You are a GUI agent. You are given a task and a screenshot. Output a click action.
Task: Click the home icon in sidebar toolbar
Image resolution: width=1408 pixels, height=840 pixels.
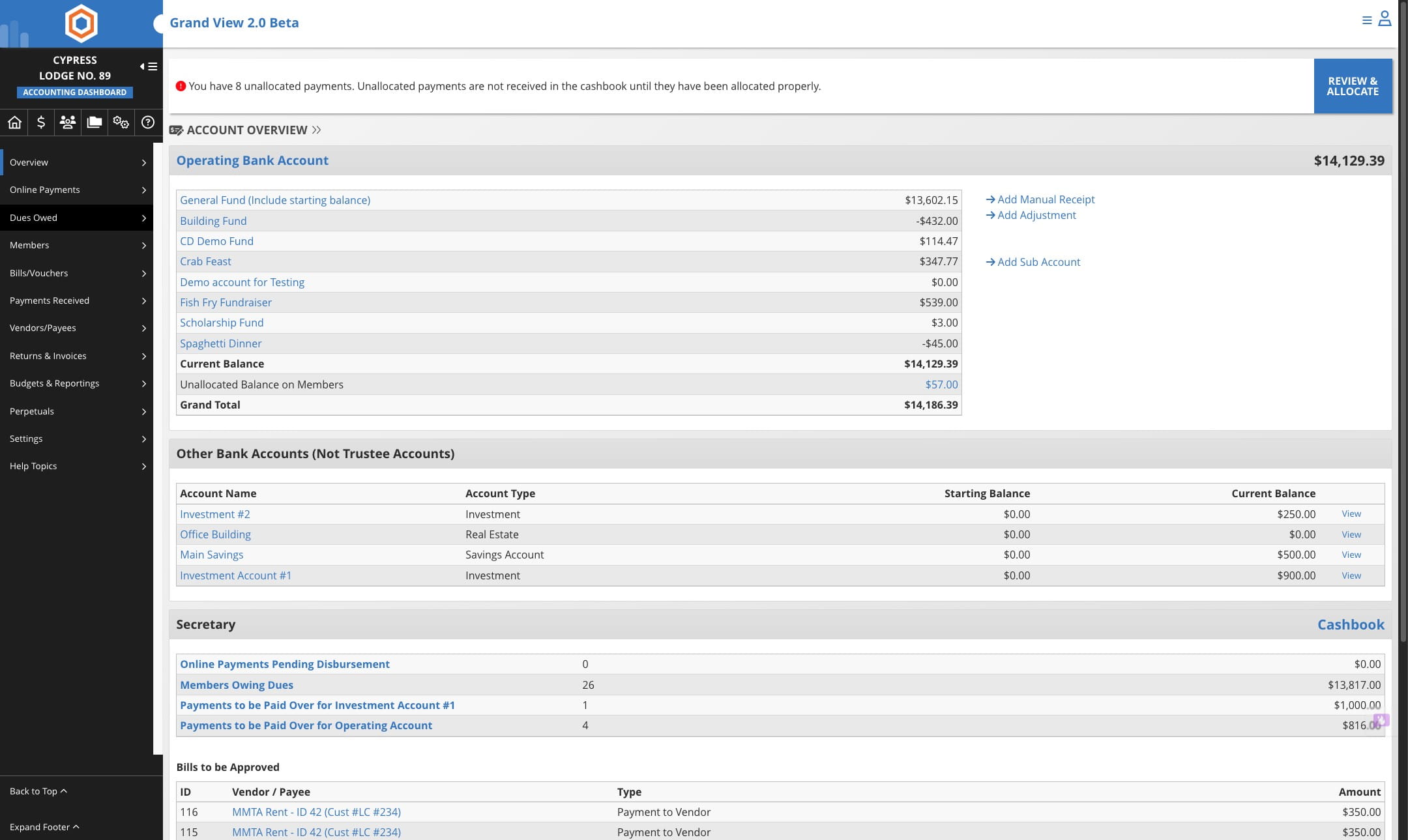click(14, 123)
